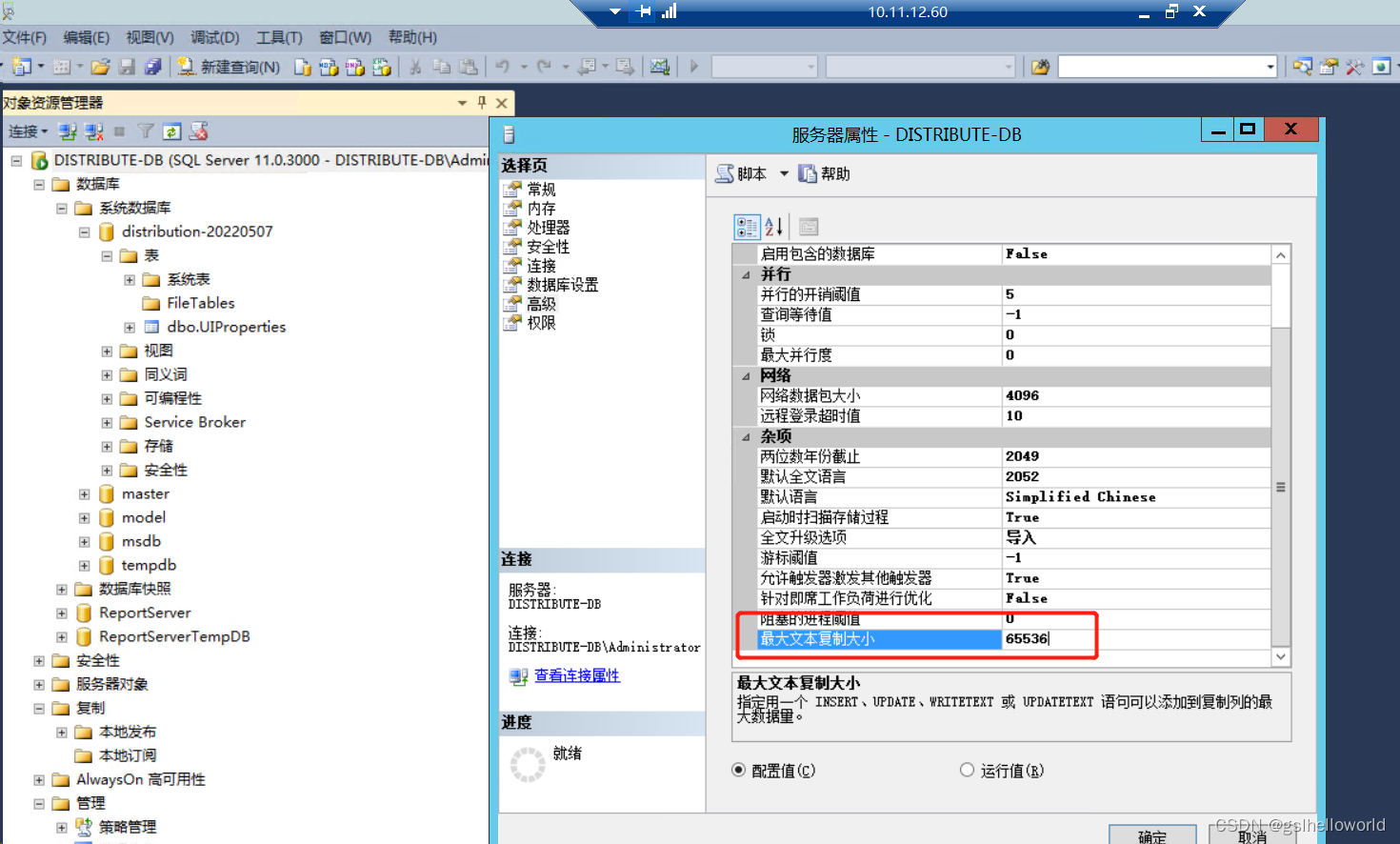Click Connect Object Explorer icon
Viewport: 1400px width, 844px height.
[68, 131]
